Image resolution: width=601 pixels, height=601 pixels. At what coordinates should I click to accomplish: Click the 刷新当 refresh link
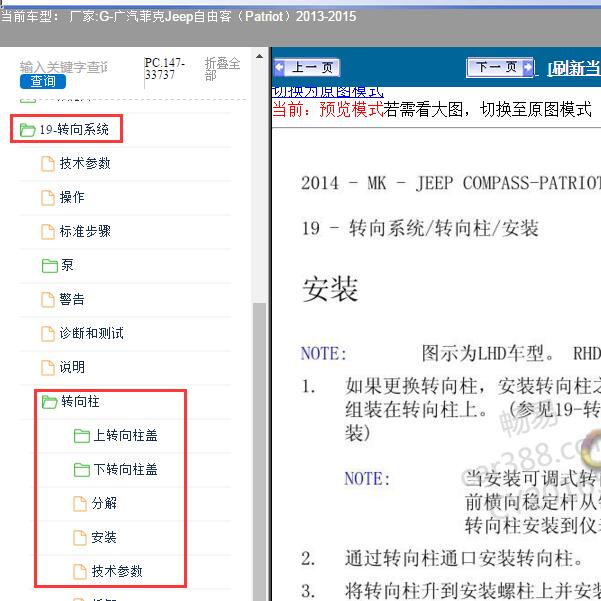click(x=574, y=69)
